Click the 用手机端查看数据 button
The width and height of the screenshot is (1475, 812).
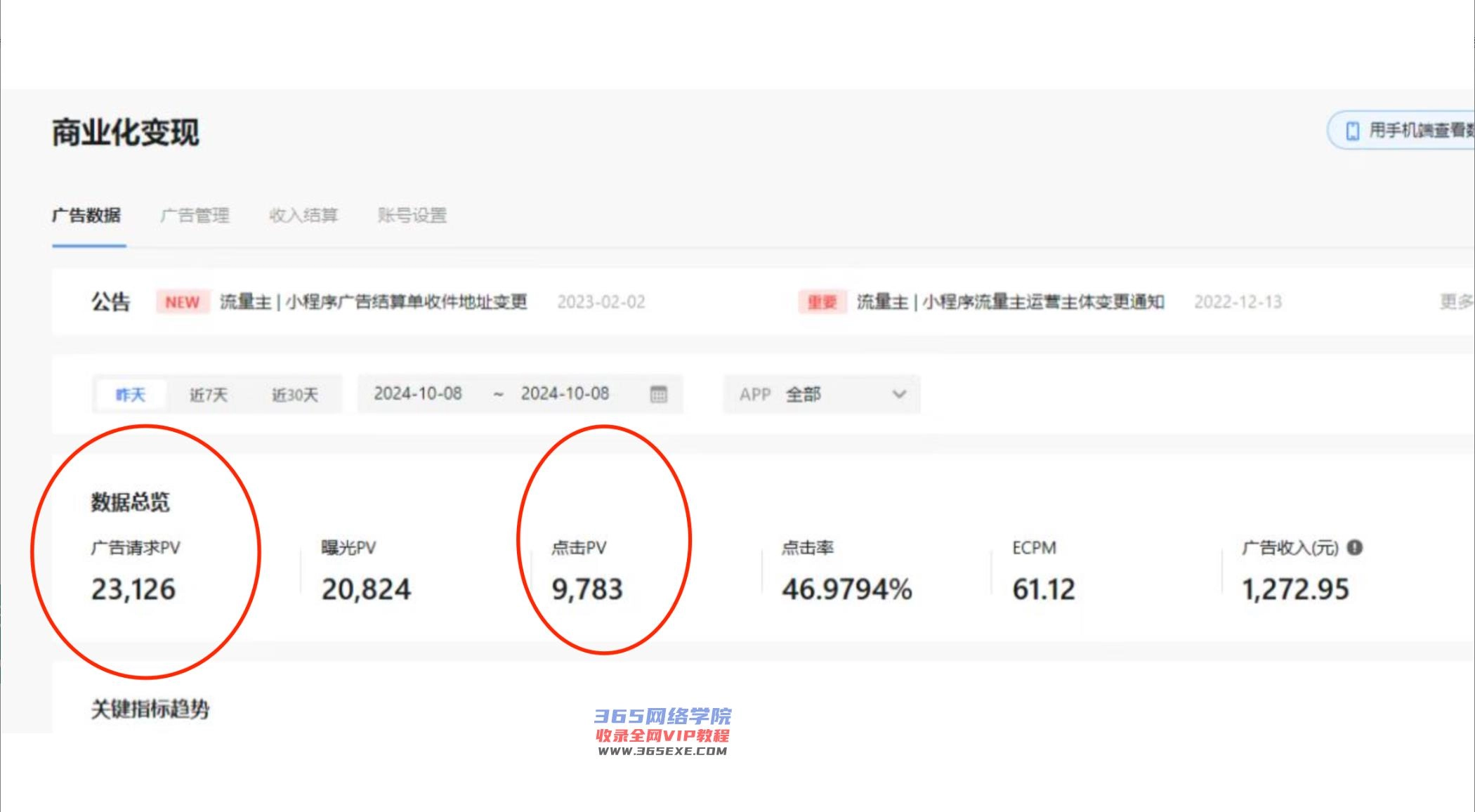(x=1412, y=131)
